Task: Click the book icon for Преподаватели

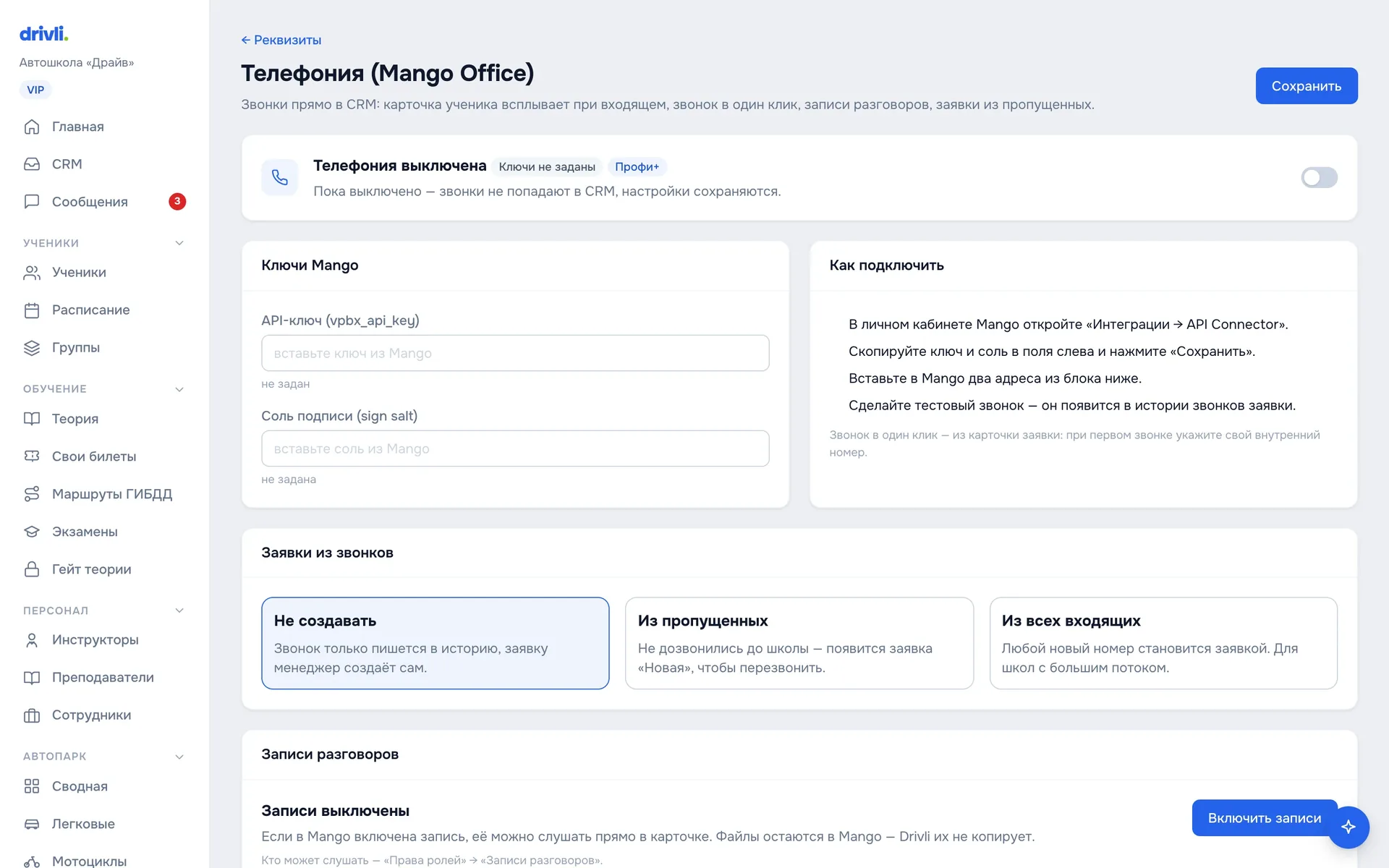Action: (32, 678)
